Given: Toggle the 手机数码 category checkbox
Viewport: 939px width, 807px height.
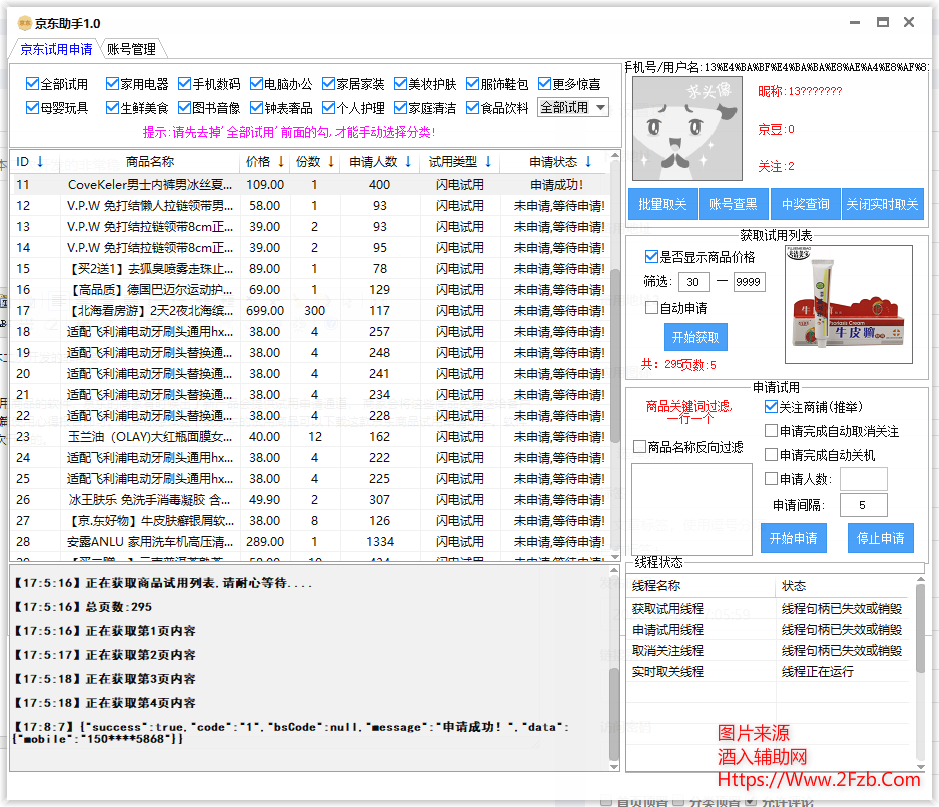Looking at the screenshot, I should (x=184, y=84).
